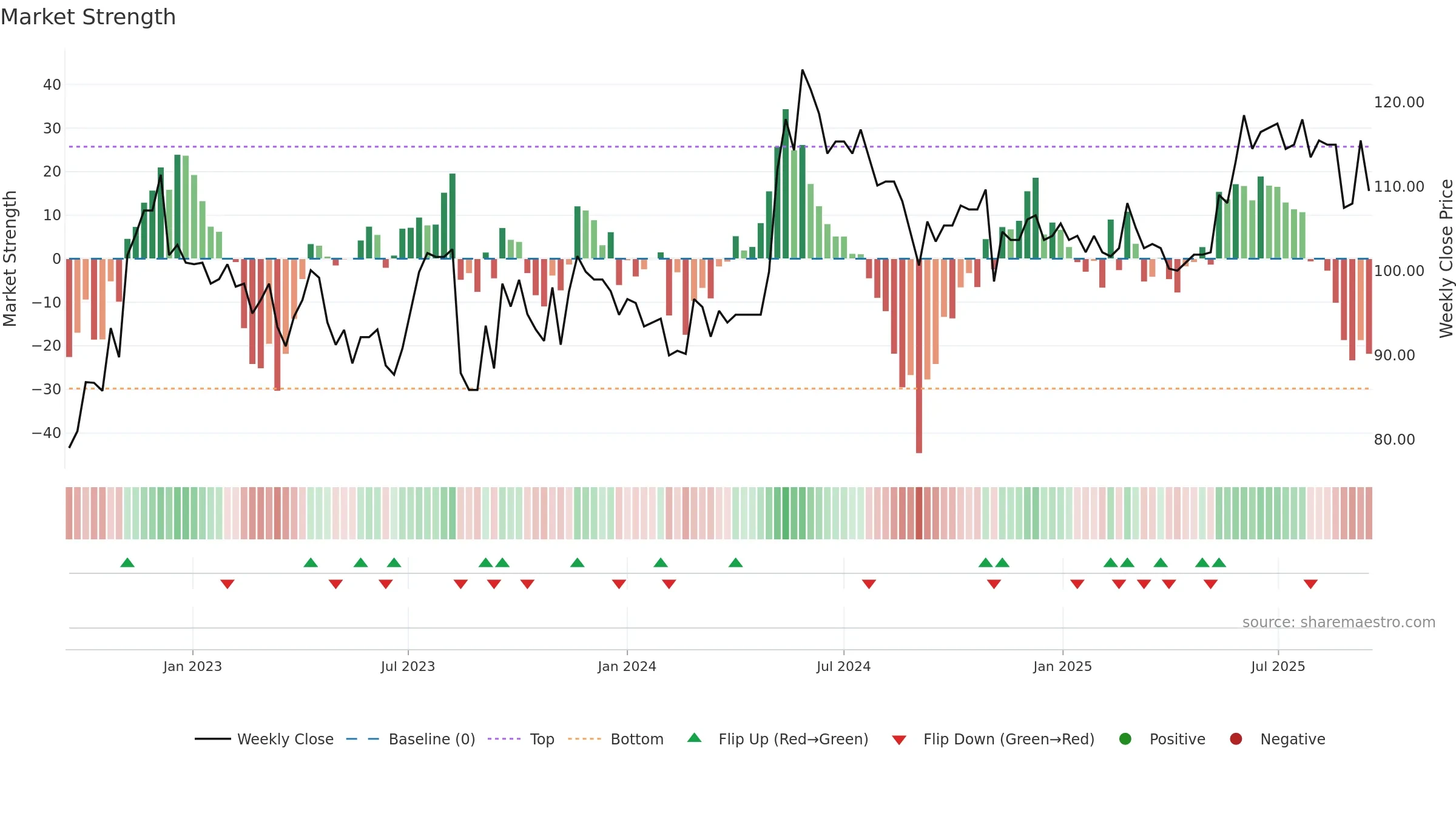This screenshot has height=819, width=1456.
Task: Click the Jul 2023 axis label
Action: [x=408, y=666]
